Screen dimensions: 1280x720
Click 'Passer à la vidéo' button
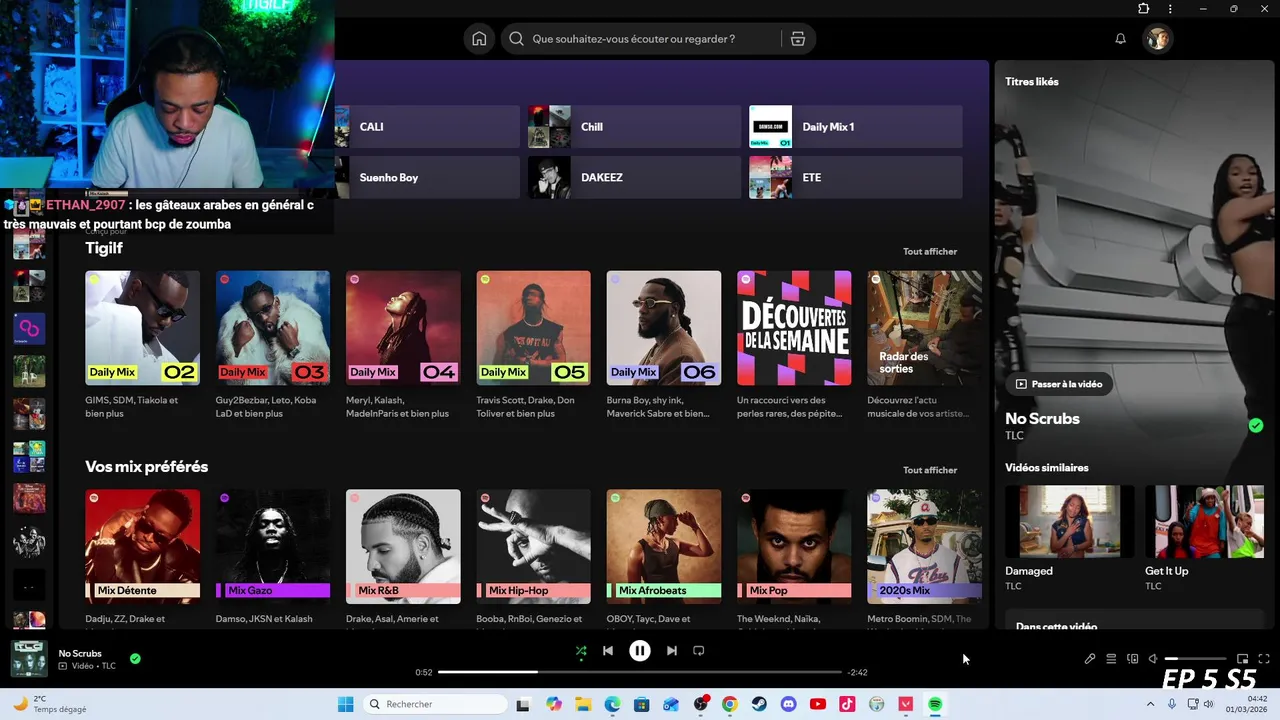pyautogui.click(x=1059, y=384)
